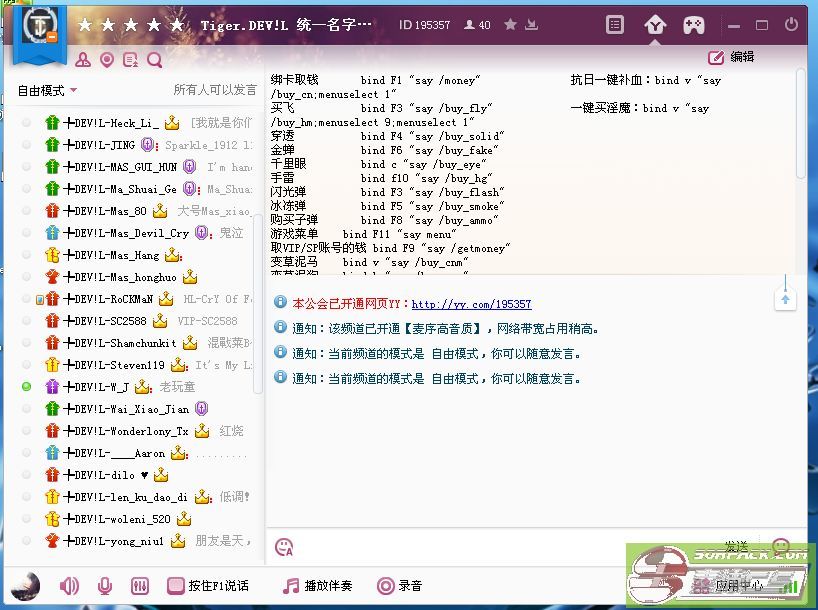Viewport: 818px width, 610px height.
Task: Open the search magnifier icon
Action: [x=154, y=60]
